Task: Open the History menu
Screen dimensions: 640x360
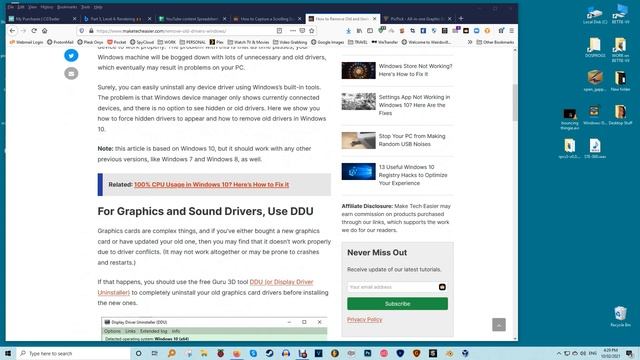Action: tap(47, 7)
